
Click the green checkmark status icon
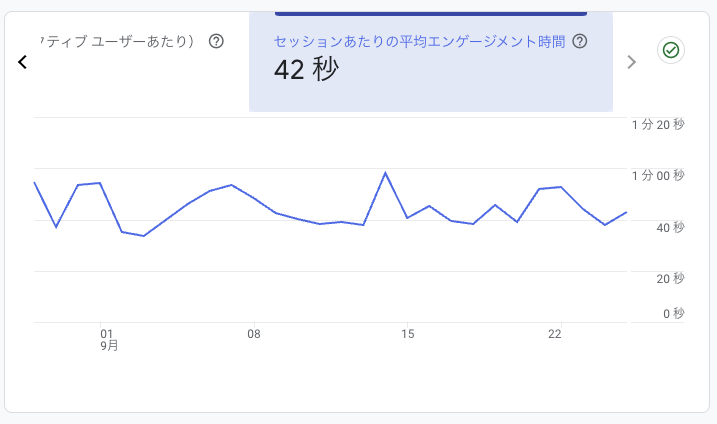tap(671, 50)
